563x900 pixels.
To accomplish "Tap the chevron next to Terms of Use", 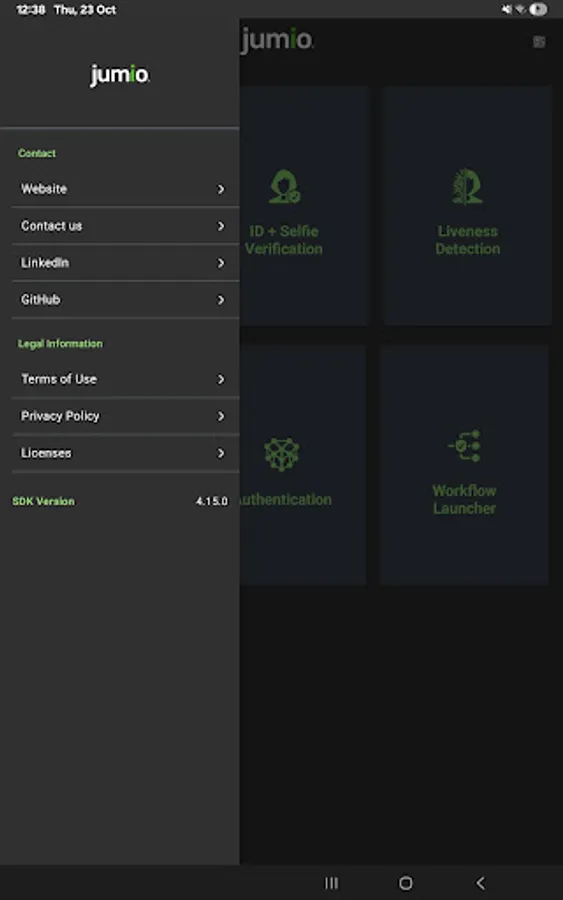I will 221,379.
